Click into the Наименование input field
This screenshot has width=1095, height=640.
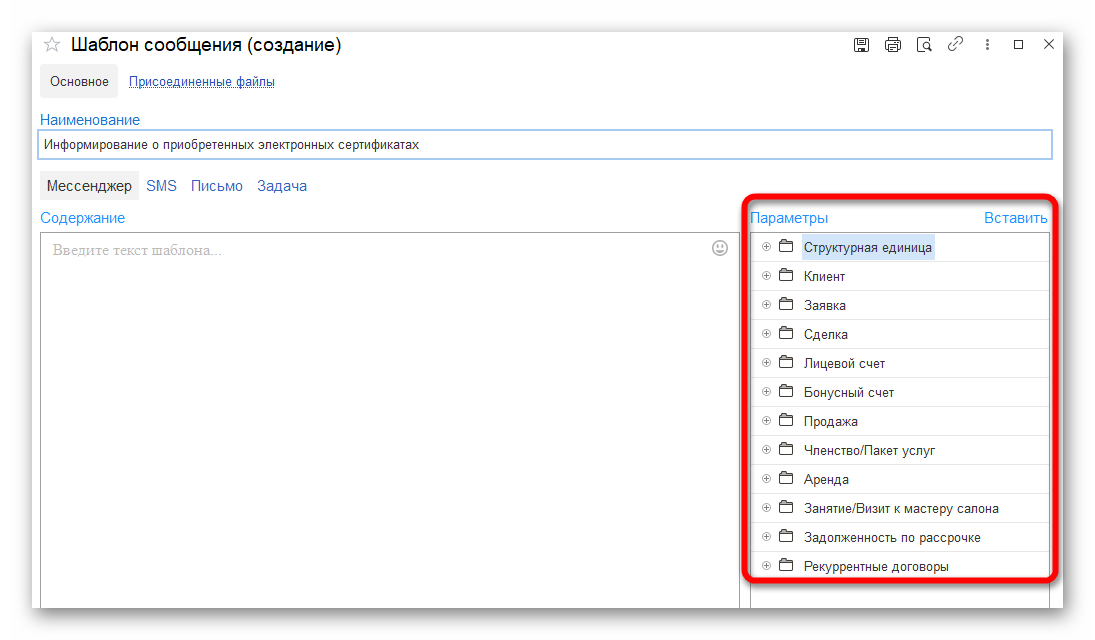(545, 145)
